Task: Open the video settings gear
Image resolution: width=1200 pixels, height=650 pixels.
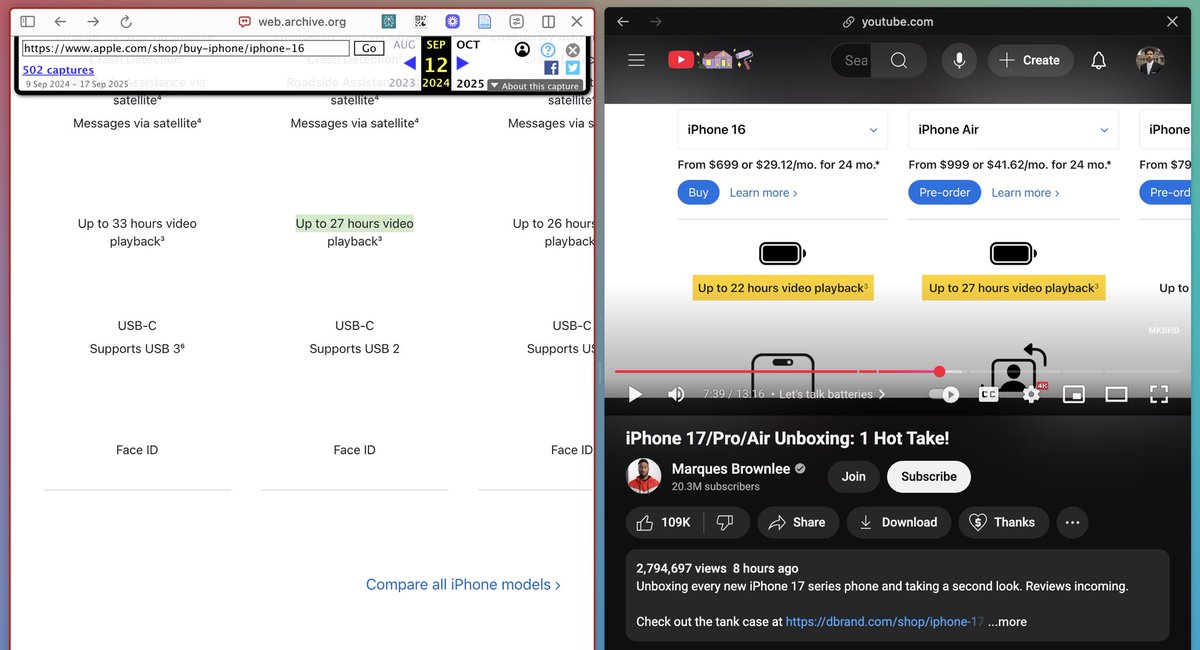Action: [x=1031, y=394]
